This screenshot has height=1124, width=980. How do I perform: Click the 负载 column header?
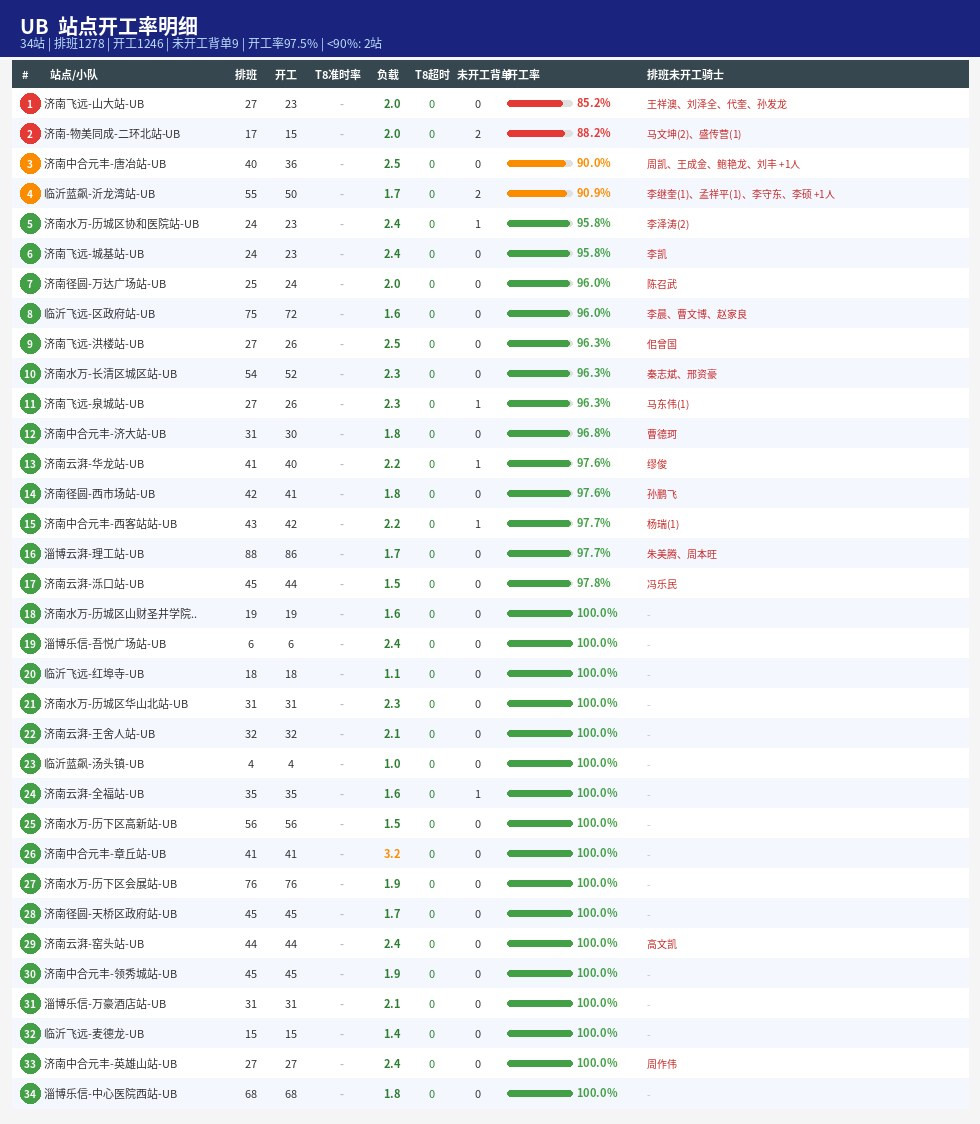(388, 75)
